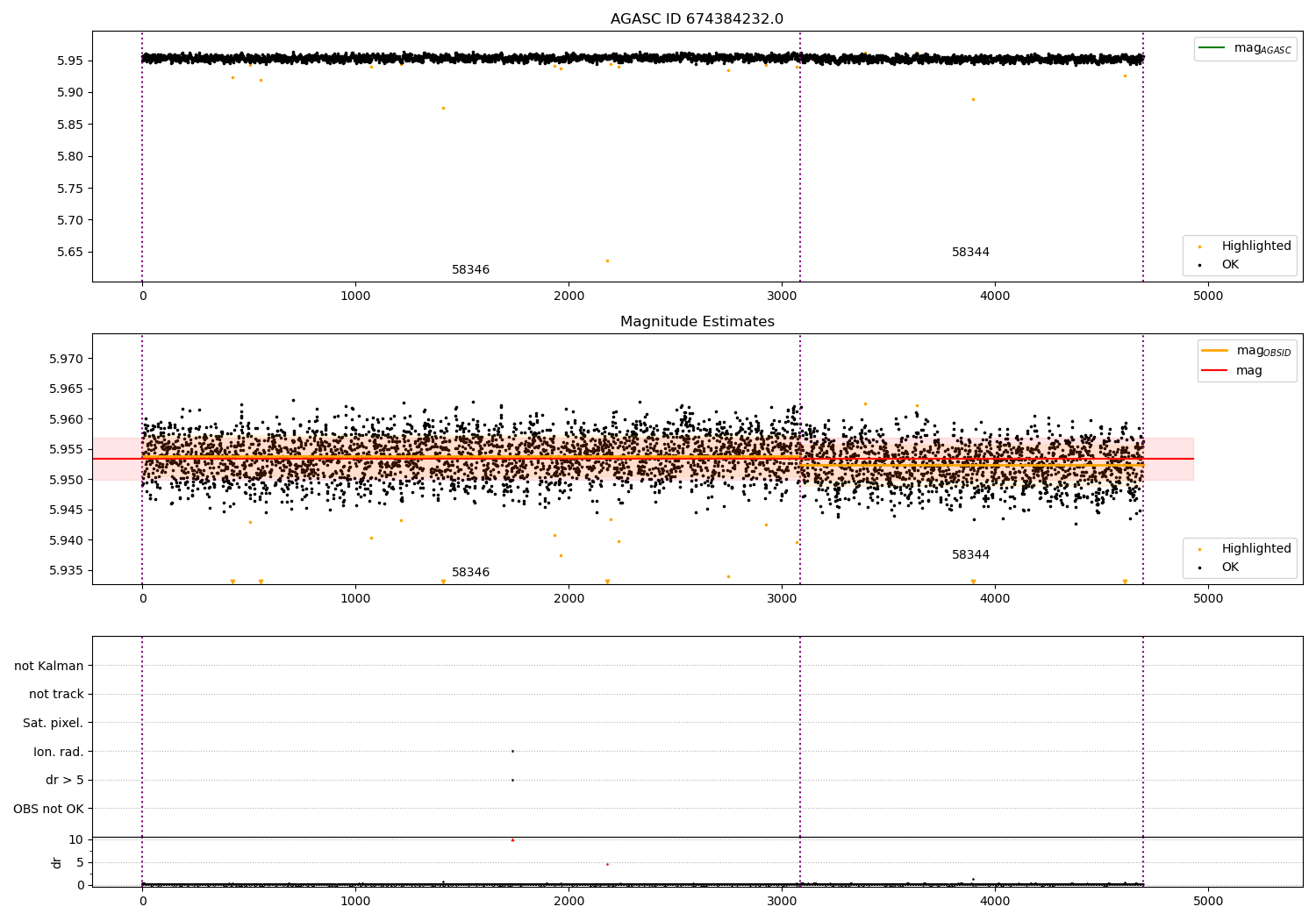Click x-axis tick 5000 under the dr plot
This screenshot has height=921, width=1316.
1208,902
